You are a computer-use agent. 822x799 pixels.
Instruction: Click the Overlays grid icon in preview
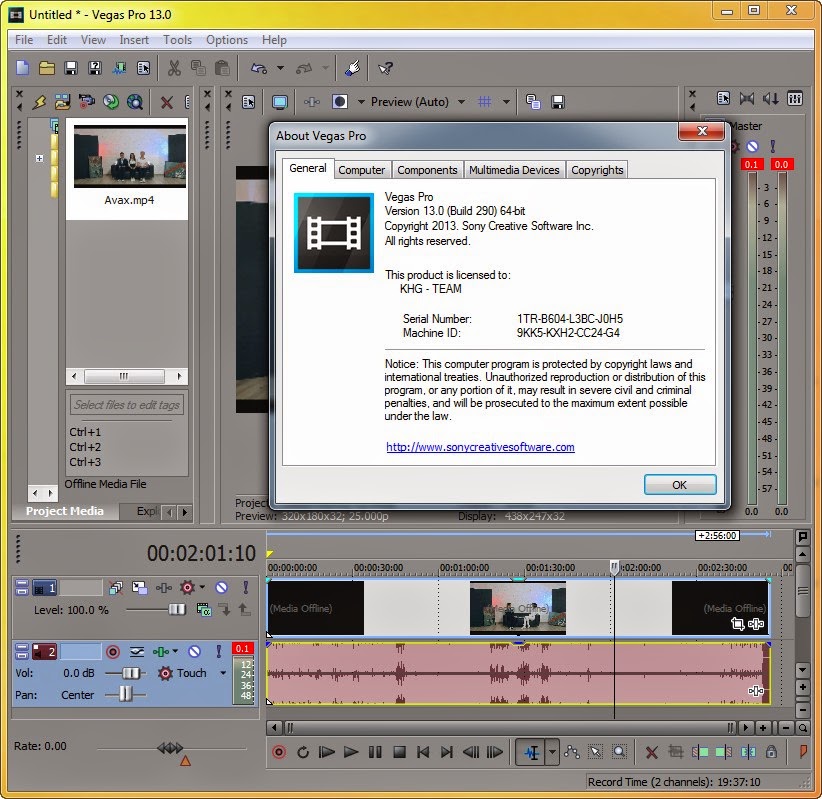click(x=484, y=102)
